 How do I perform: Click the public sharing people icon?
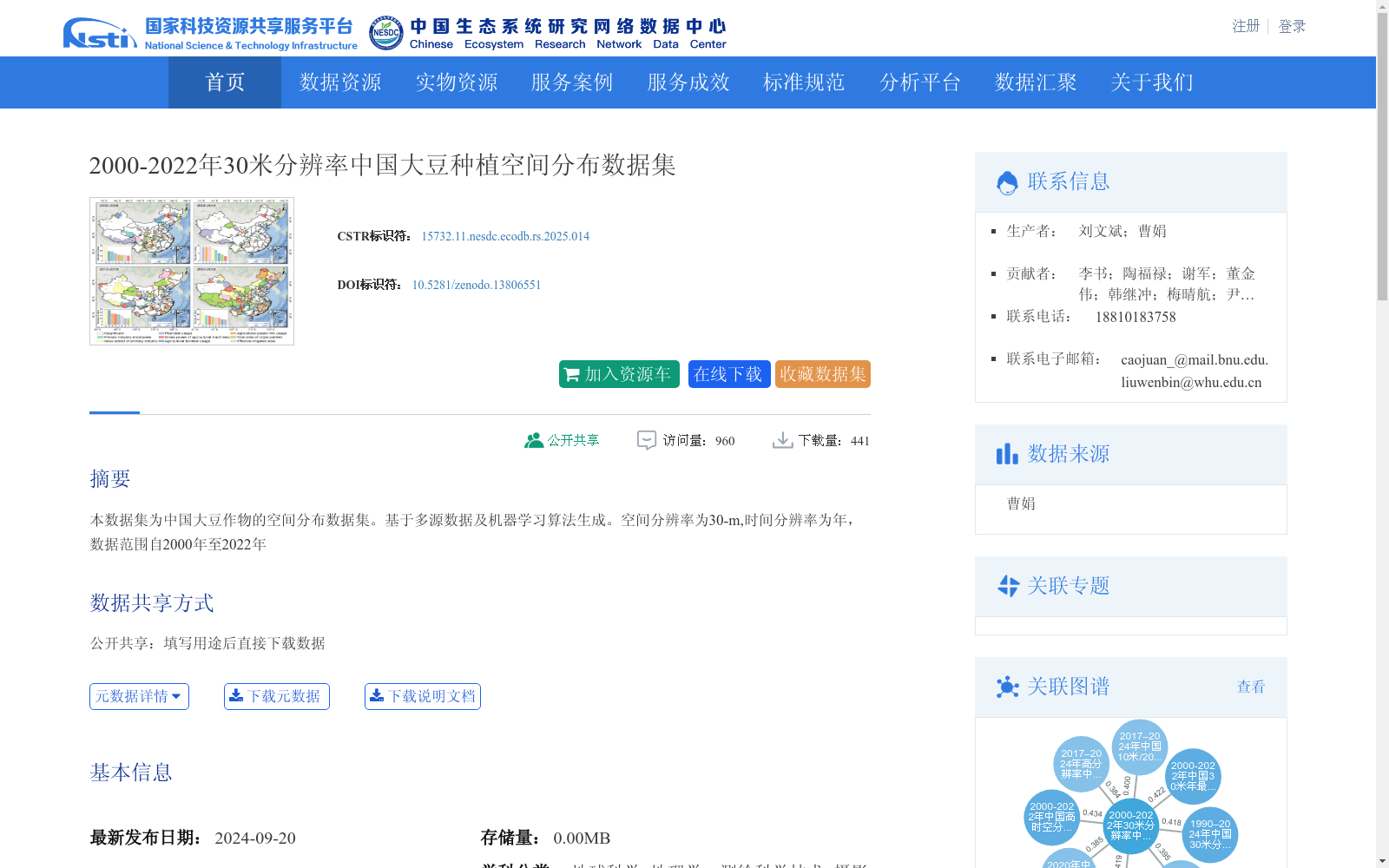point(534,440)
